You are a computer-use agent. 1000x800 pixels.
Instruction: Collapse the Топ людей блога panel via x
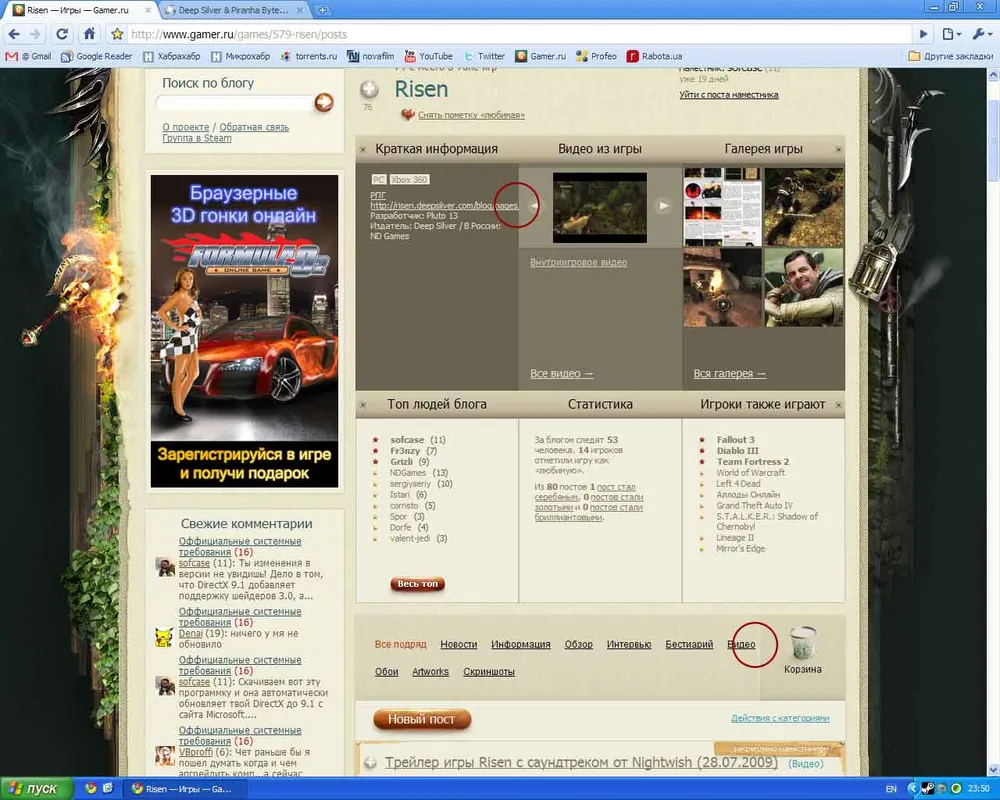pos(363,404)
